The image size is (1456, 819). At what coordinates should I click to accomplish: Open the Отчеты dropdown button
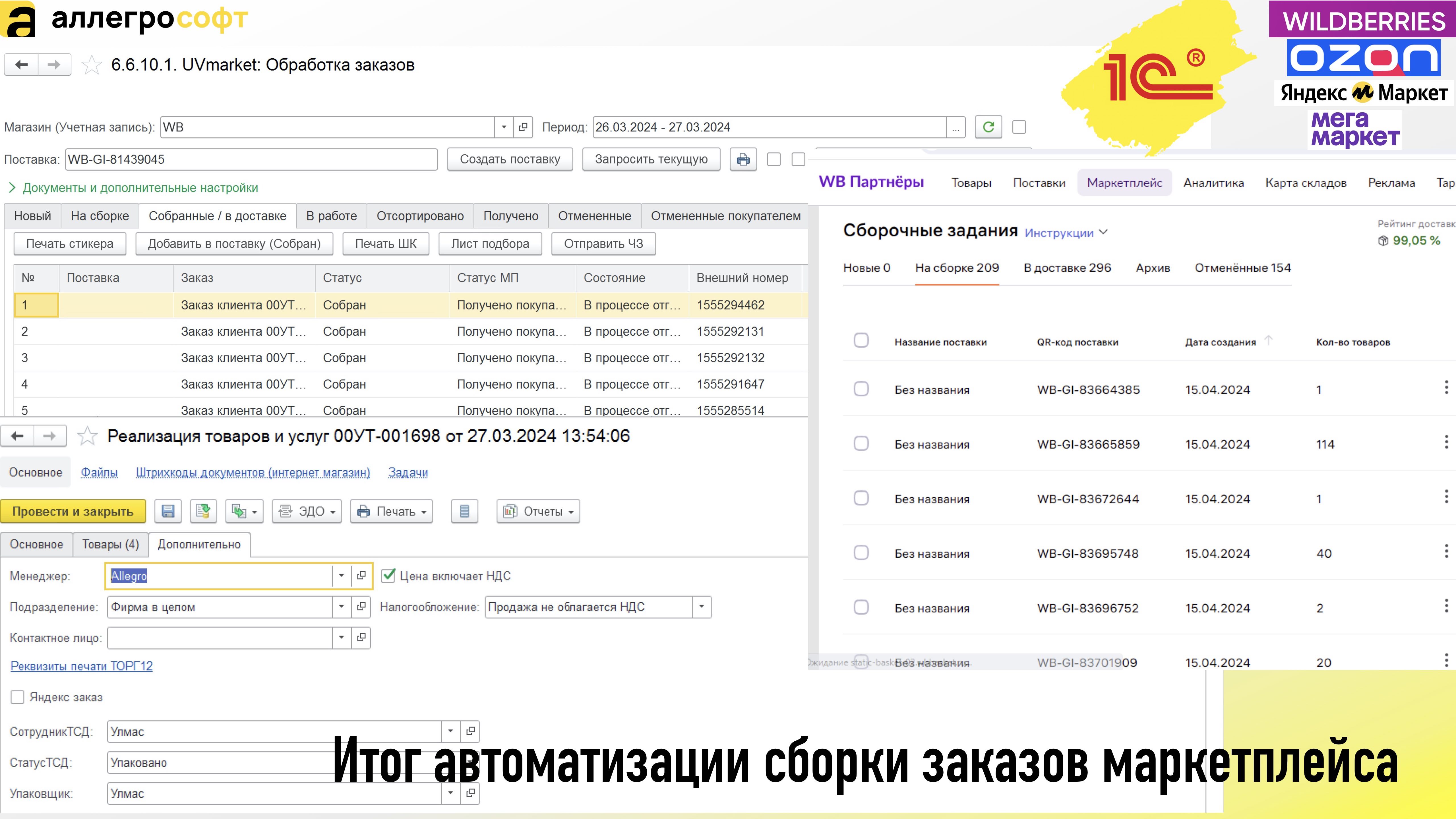click(x=538, y=511)
